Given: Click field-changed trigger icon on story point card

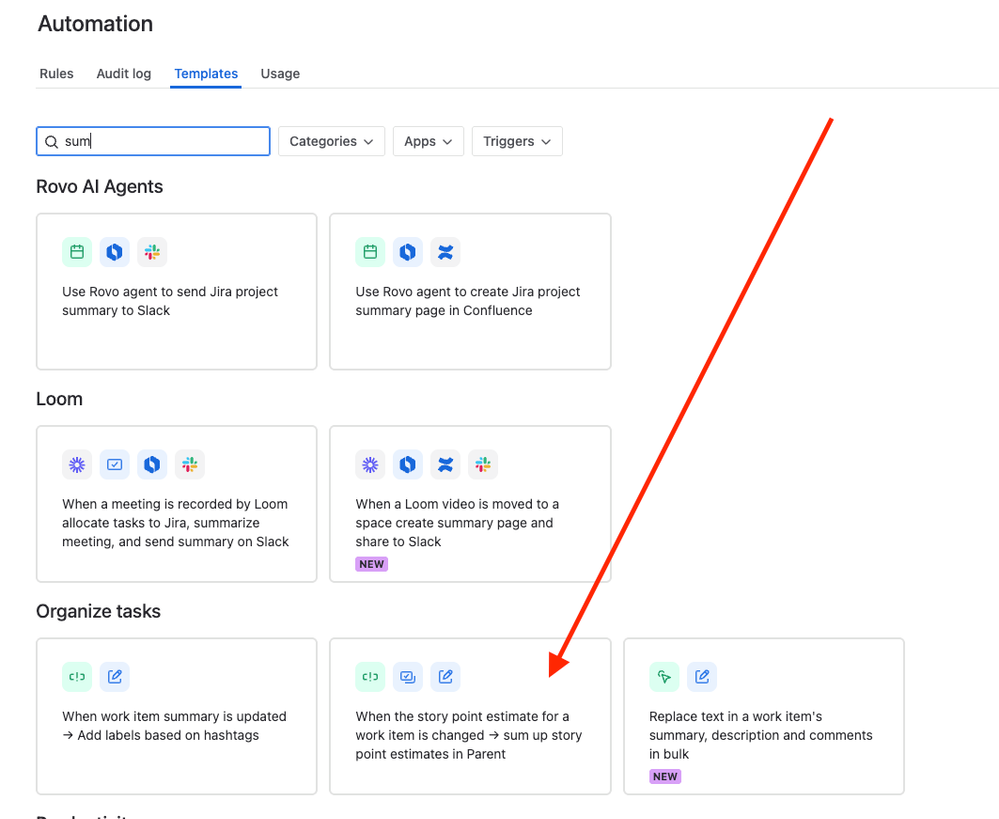Looking at the screenshot, I should [x=370, y=677].
